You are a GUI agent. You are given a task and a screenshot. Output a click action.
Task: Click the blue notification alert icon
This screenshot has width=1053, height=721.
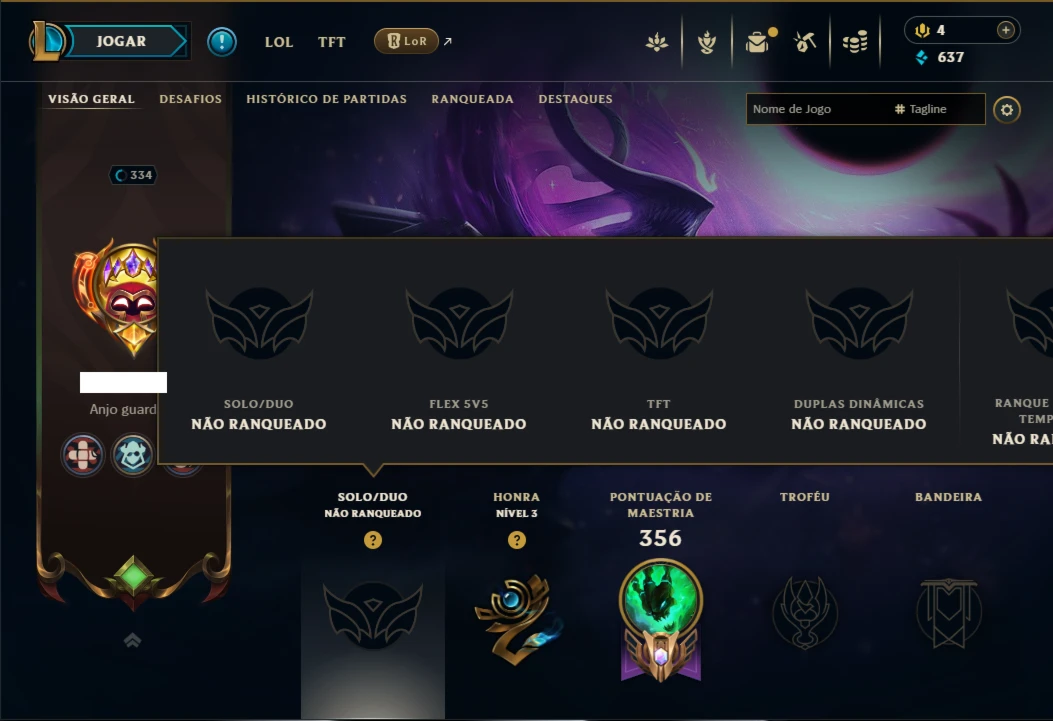point(222,42)
